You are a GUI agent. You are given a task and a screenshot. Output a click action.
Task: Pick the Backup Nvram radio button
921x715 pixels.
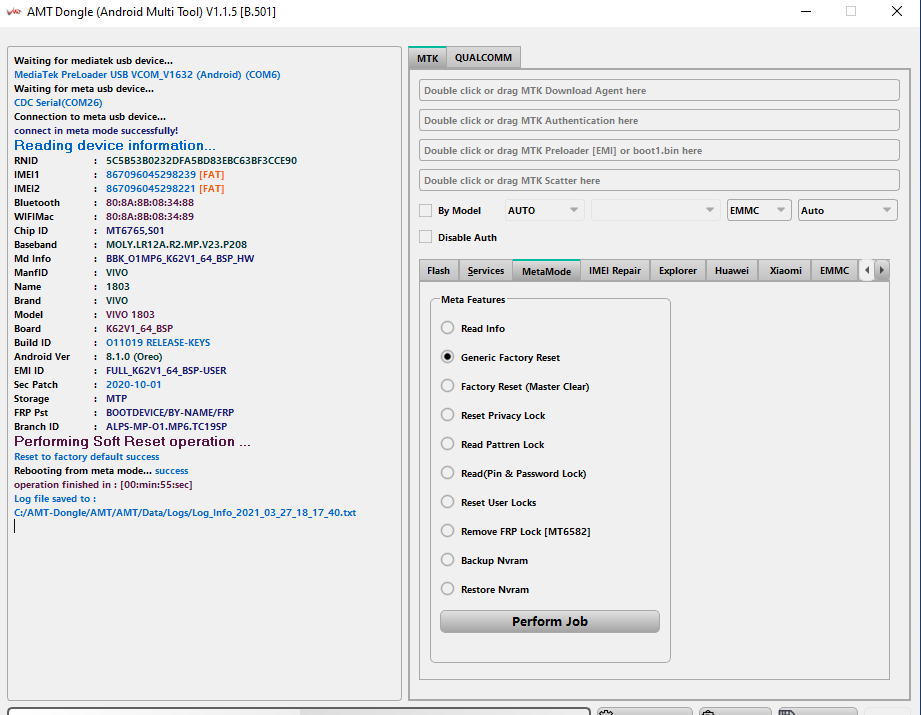coord(447,560)
